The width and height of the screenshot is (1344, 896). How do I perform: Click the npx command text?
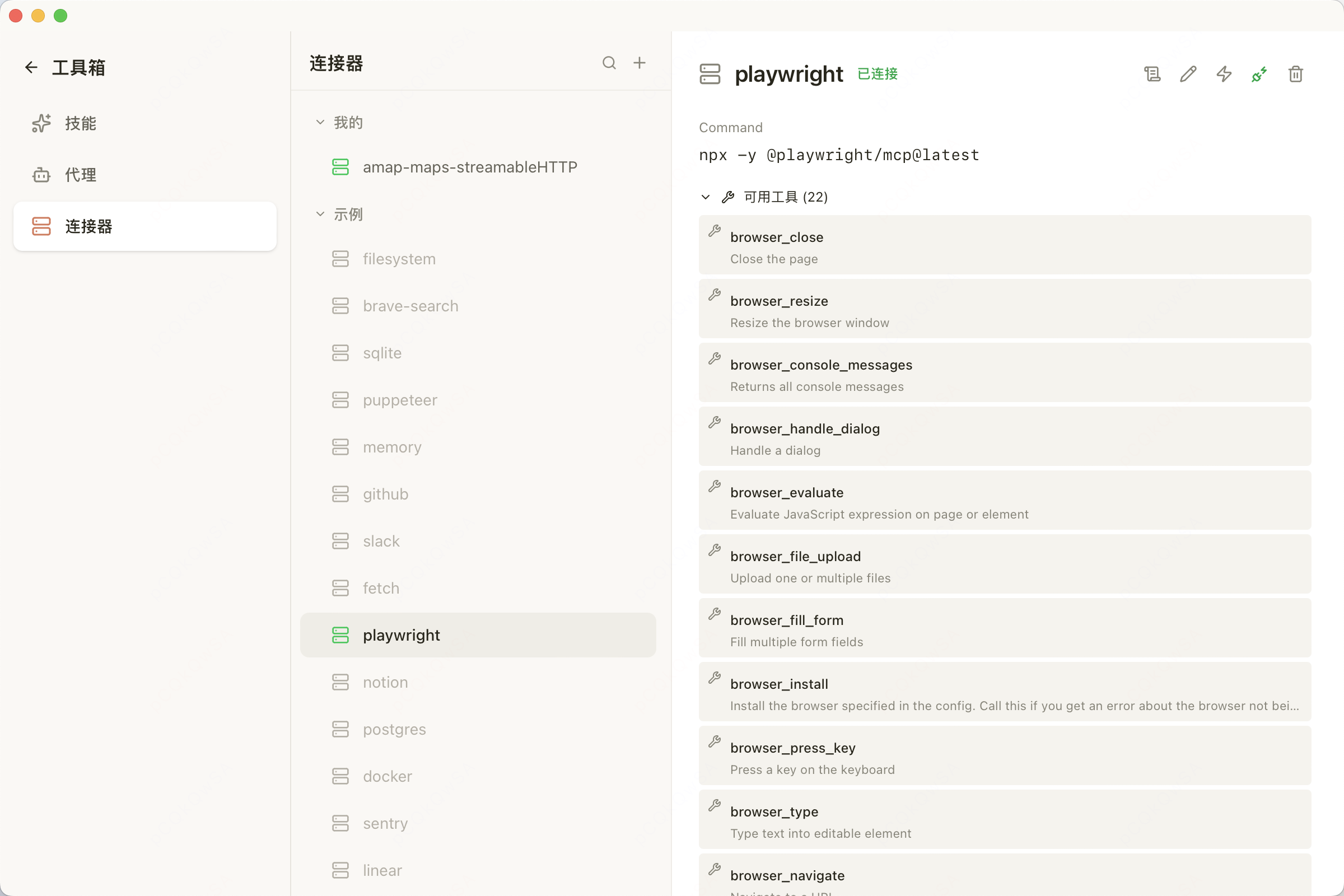[839, 156]
